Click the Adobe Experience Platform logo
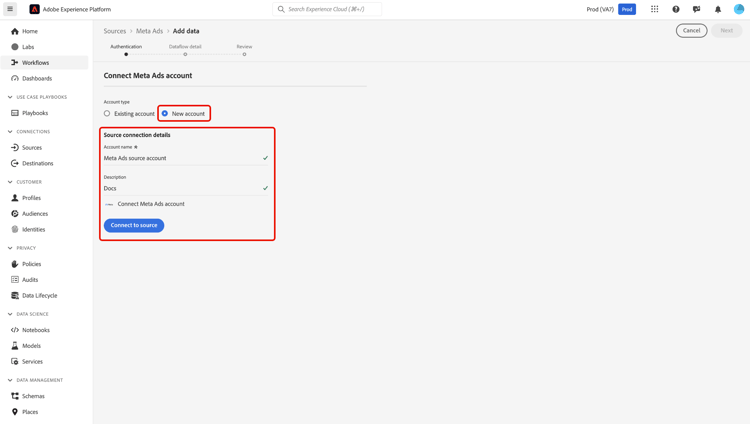The image size is (750, 424). [34, 9]
